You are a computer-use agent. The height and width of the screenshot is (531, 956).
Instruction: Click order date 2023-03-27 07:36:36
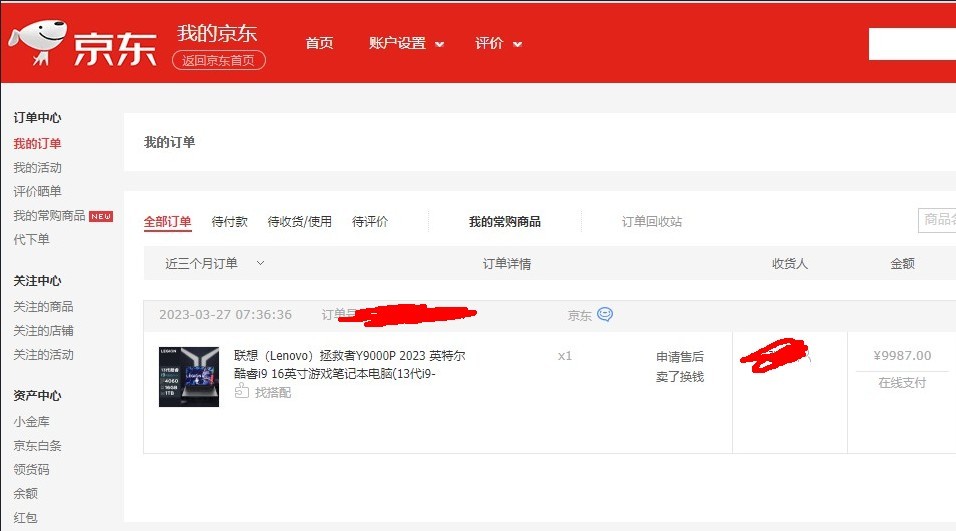point(226,315)
